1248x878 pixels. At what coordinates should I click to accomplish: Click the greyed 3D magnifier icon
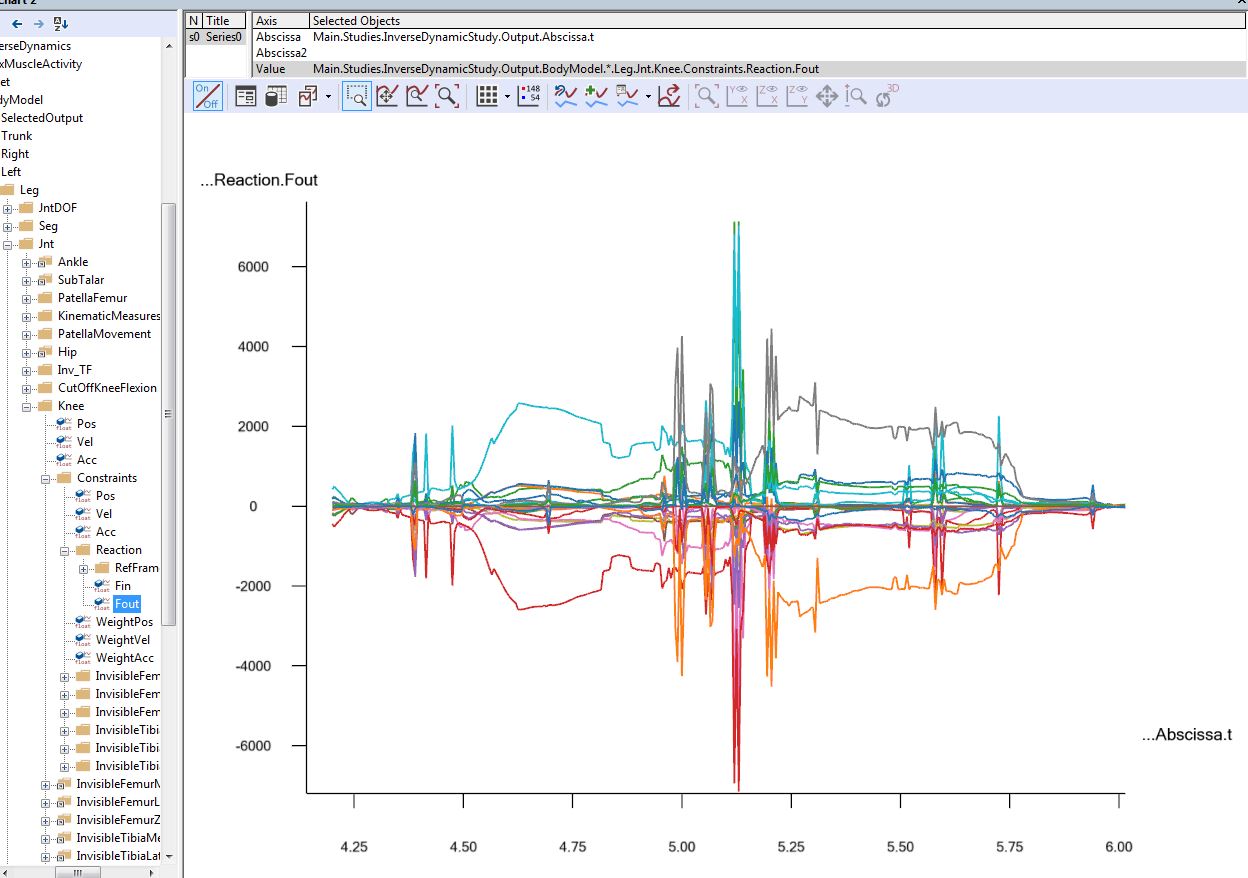tap(707, 96)
